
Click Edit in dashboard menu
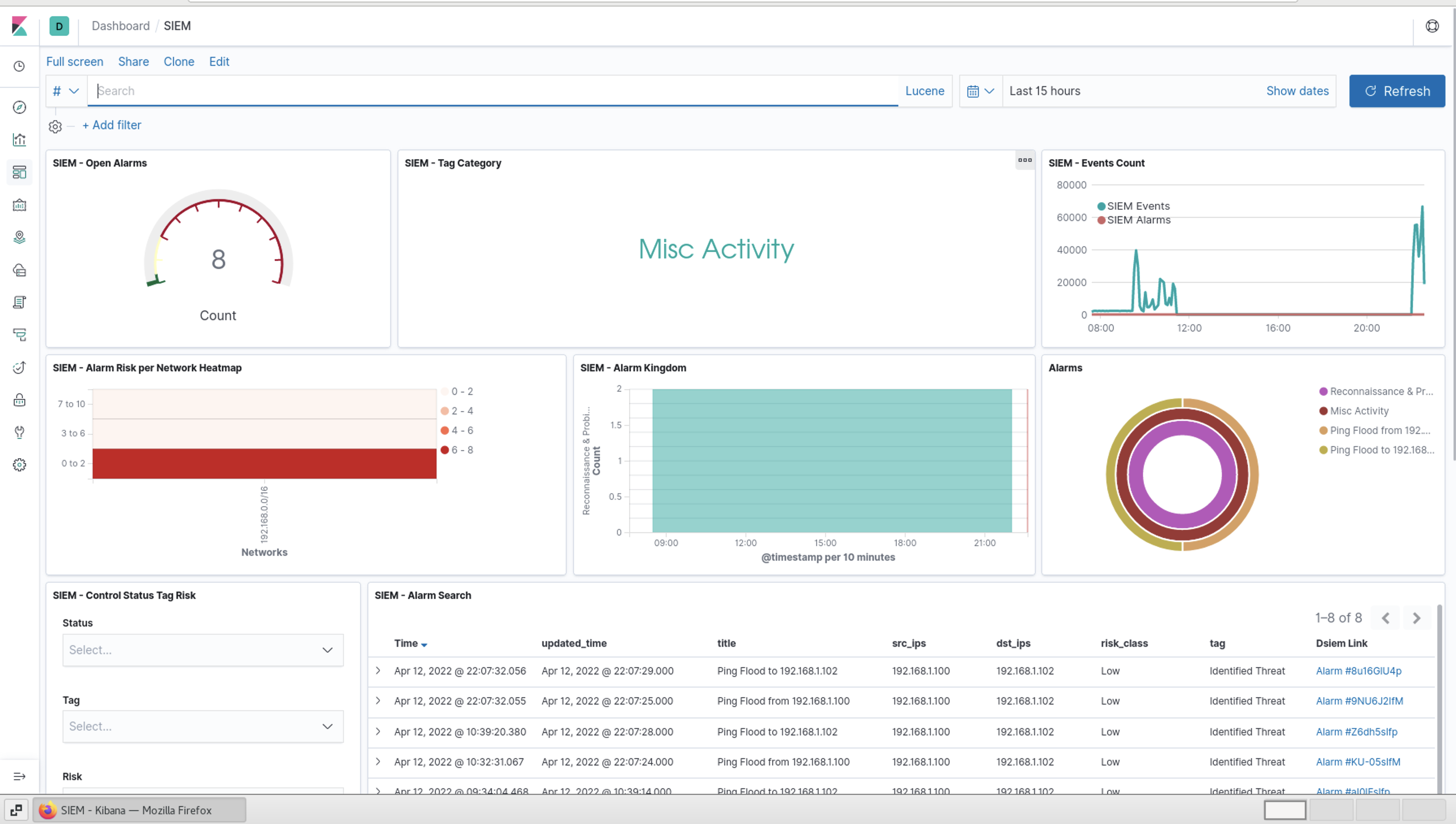(219, 62)
